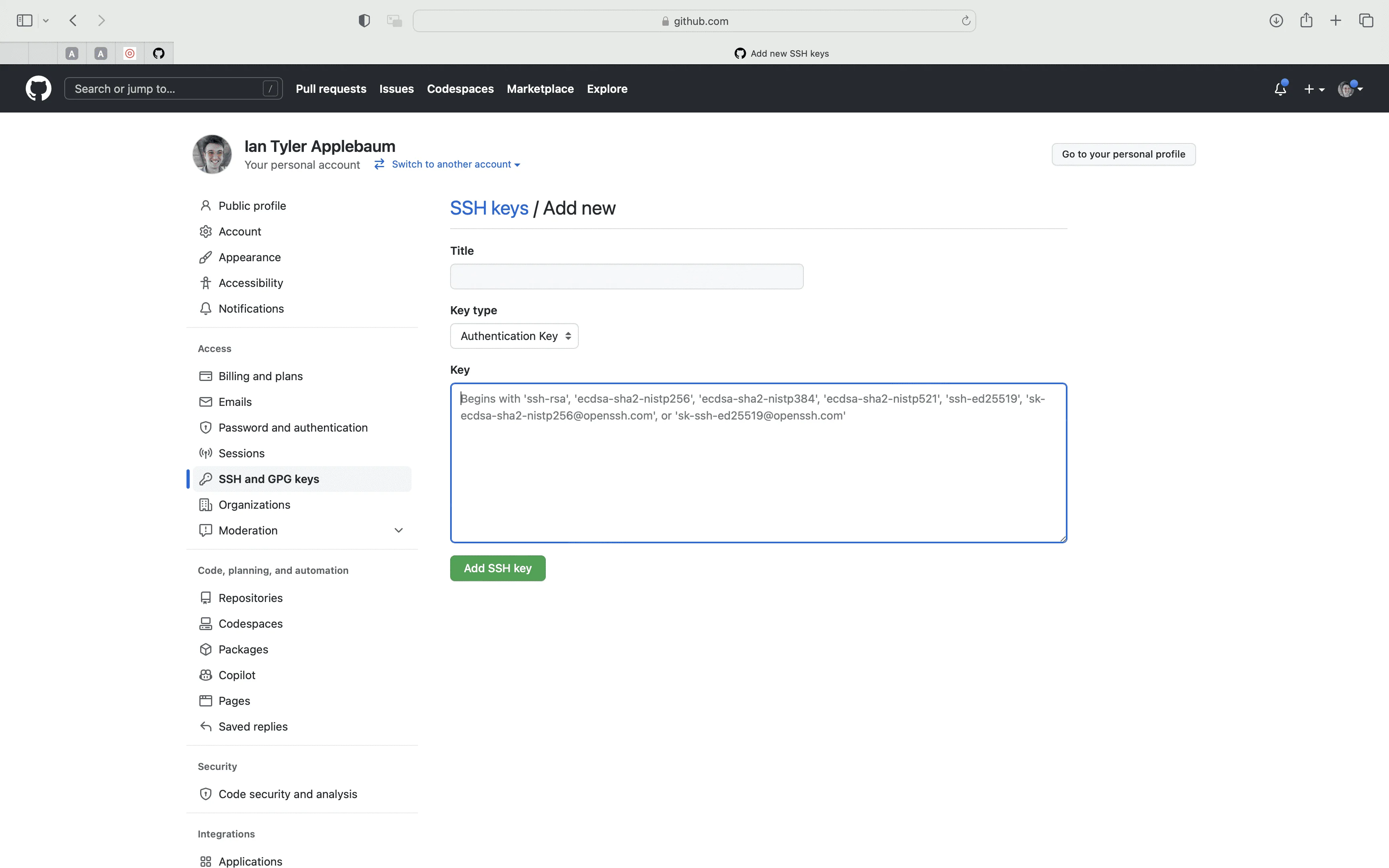Click Safari privacy shield icon

click(364, 21)
